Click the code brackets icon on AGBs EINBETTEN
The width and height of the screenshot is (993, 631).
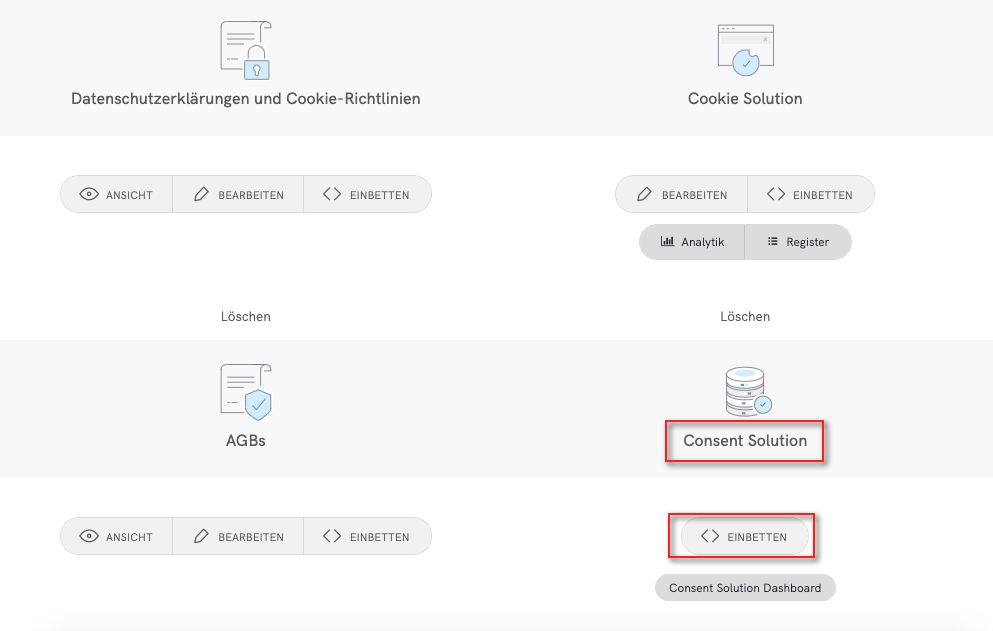331,536
